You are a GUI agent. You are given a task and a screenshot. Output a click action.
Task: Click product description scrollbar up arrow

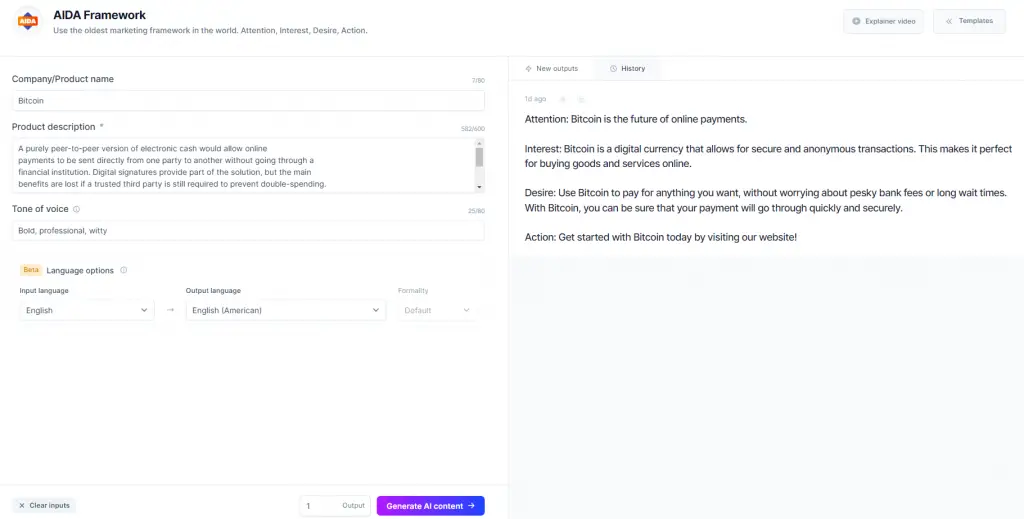[479, 143]
